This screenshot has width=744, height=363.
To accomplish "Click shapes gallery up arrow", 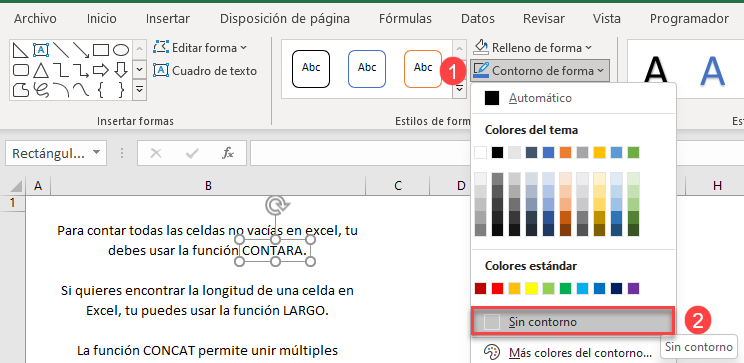I will pyautogui.click(x=139, y=49).
